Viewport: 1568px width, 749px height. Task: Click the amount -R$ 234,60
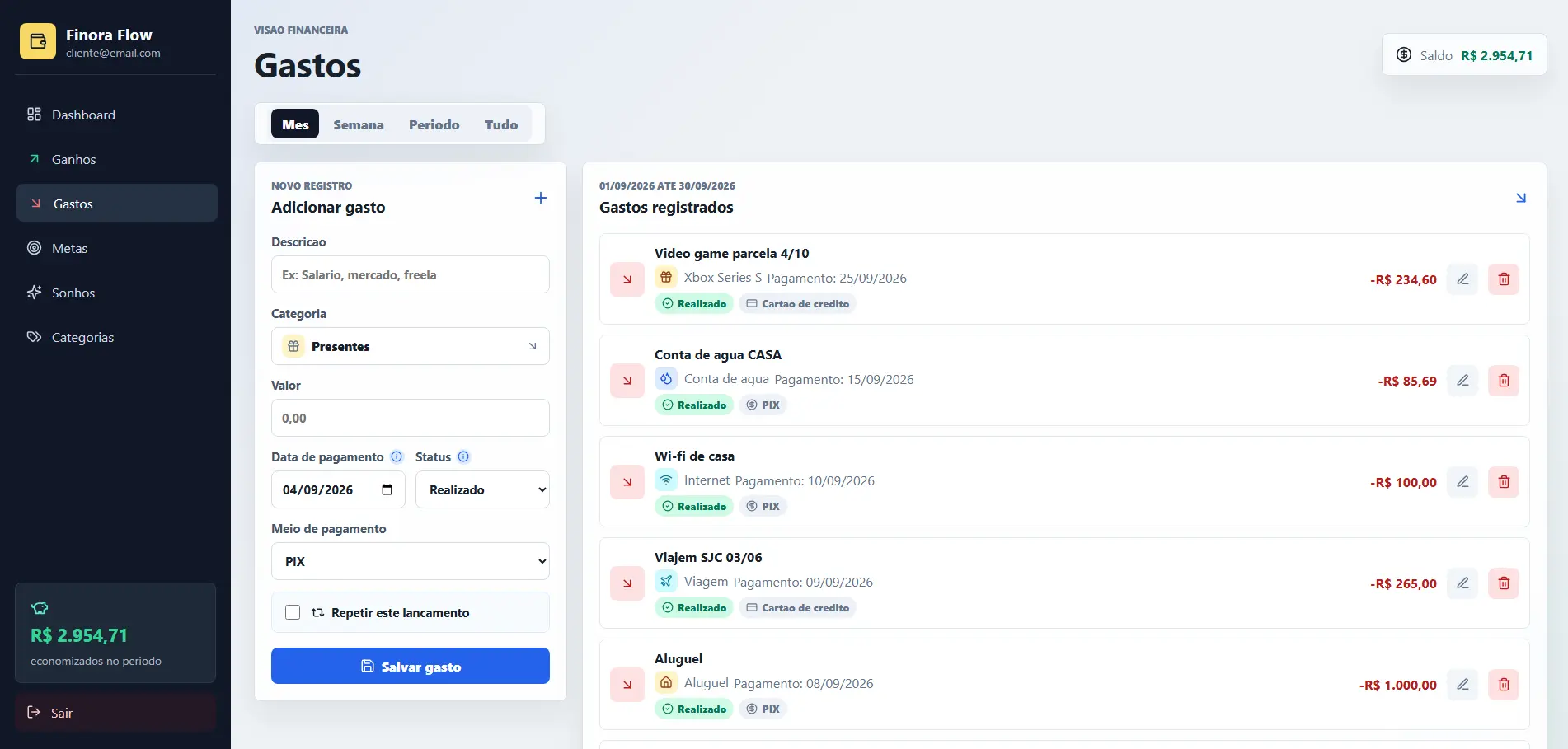pos(1403,279)
